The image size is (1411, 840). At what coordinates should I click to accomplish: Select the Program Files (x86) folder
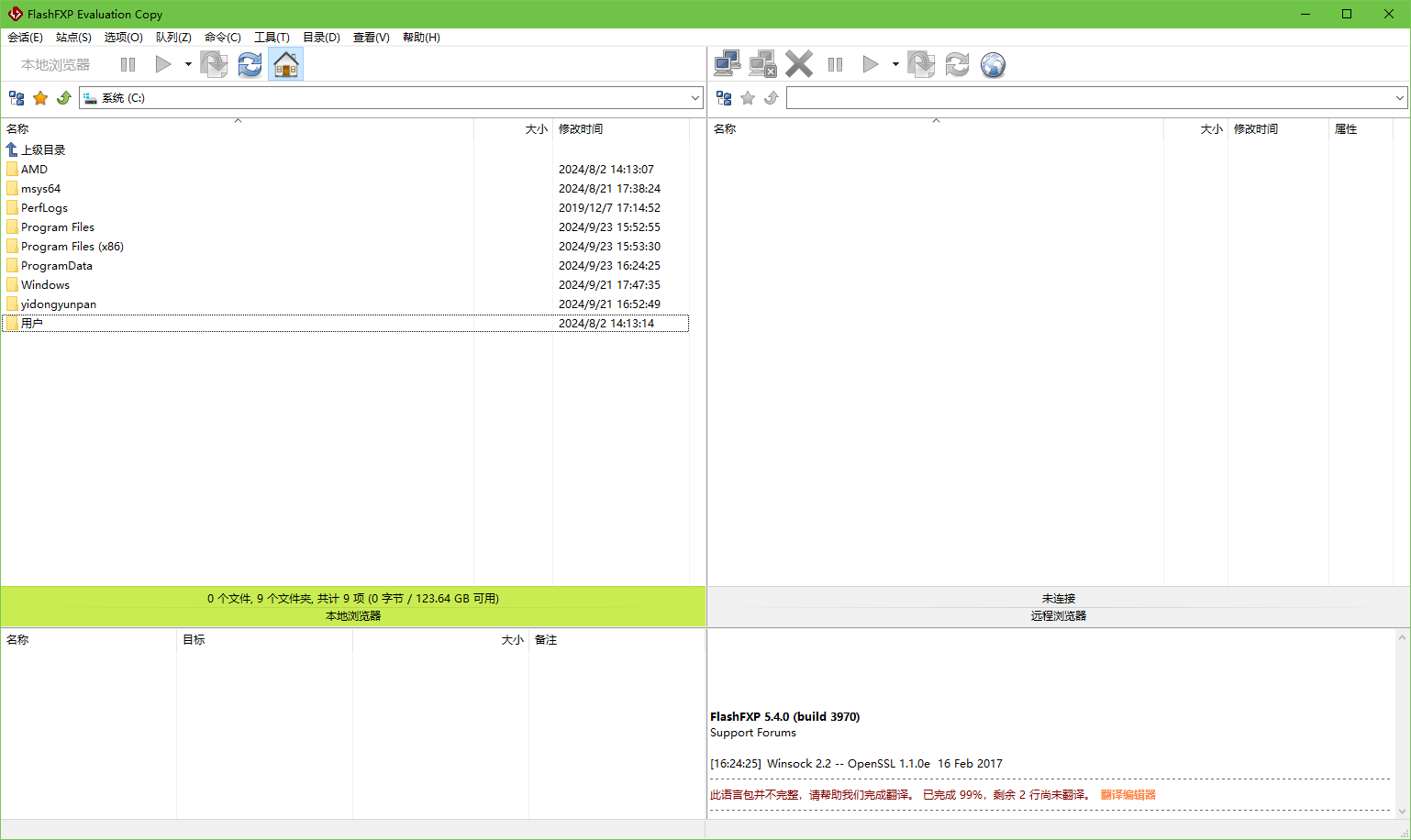72,247
